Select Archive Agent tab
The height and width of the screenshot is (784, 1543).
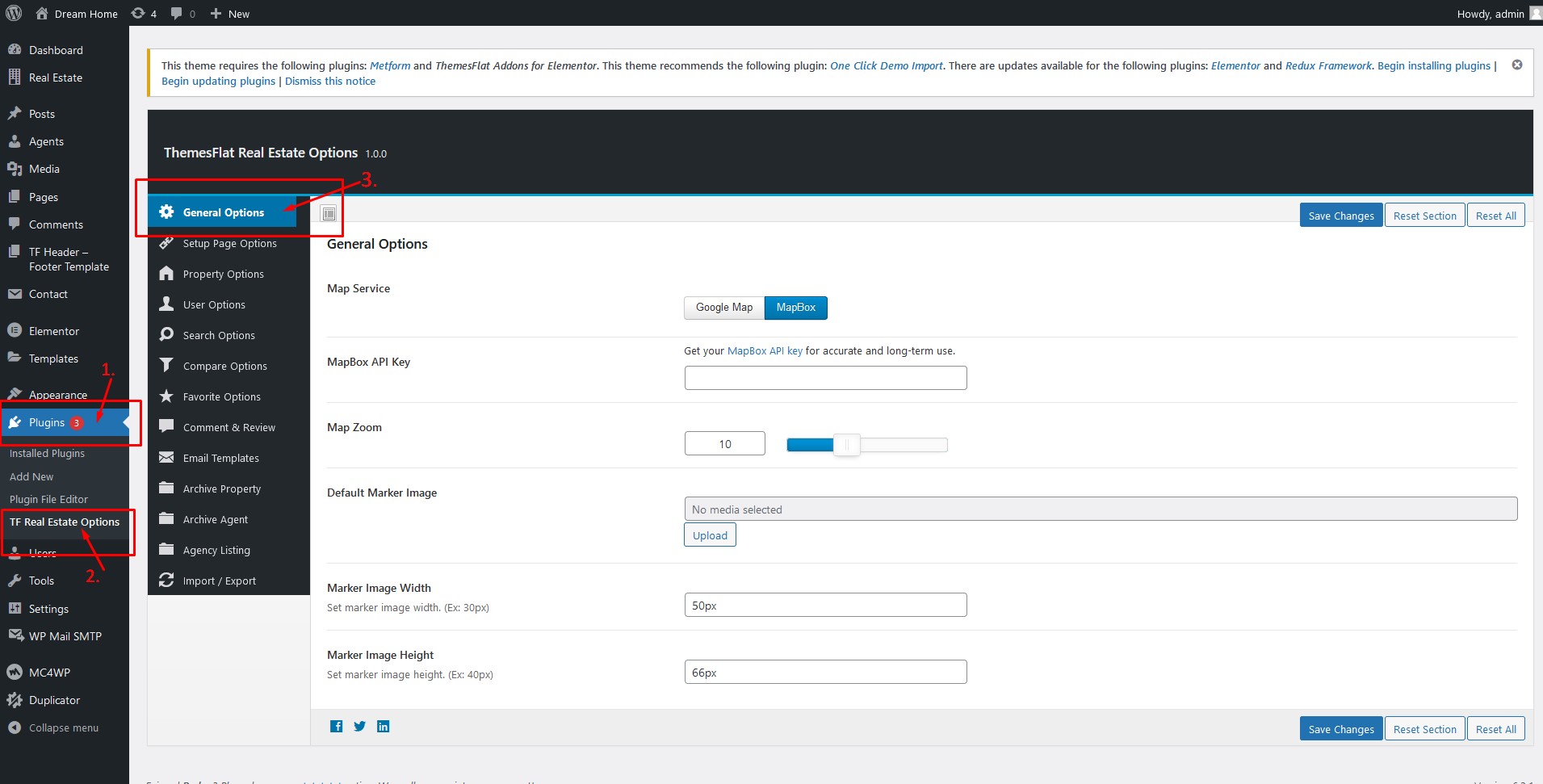229,519
